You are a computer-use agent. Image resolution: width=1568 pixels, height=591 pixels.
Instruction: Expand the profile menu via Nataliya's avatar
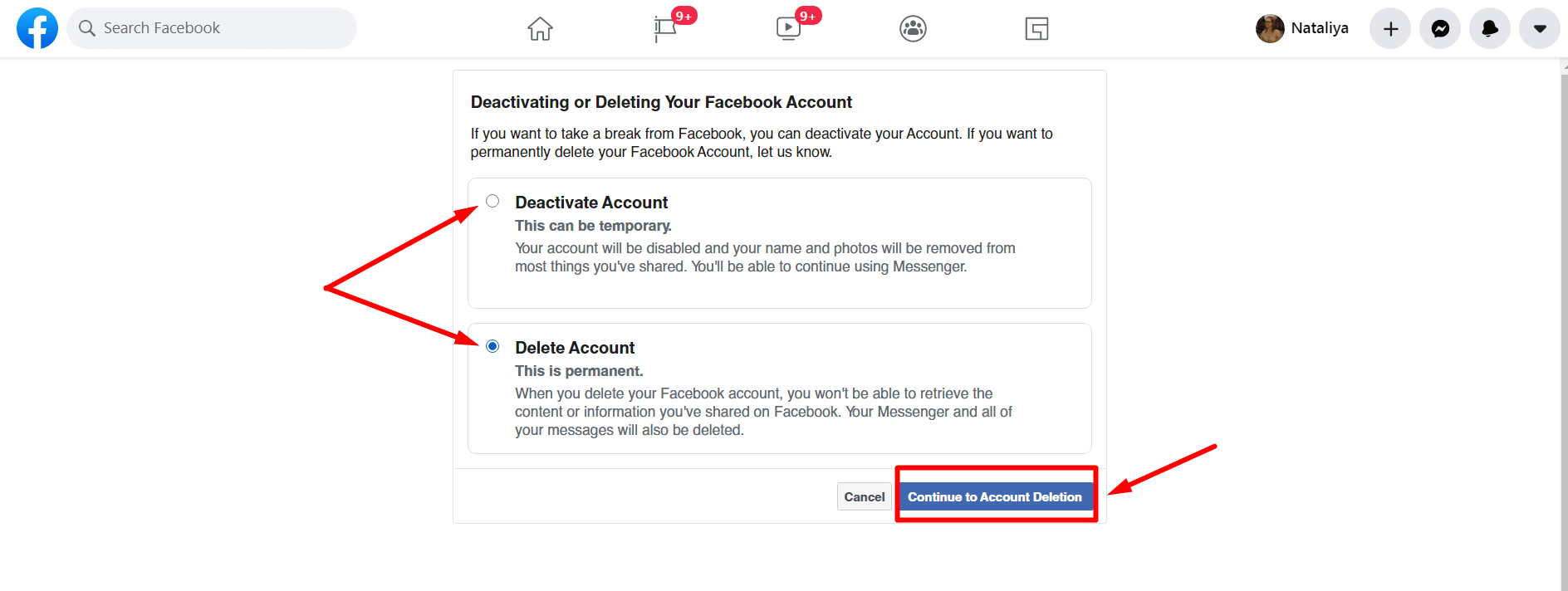click(1269, 27)
